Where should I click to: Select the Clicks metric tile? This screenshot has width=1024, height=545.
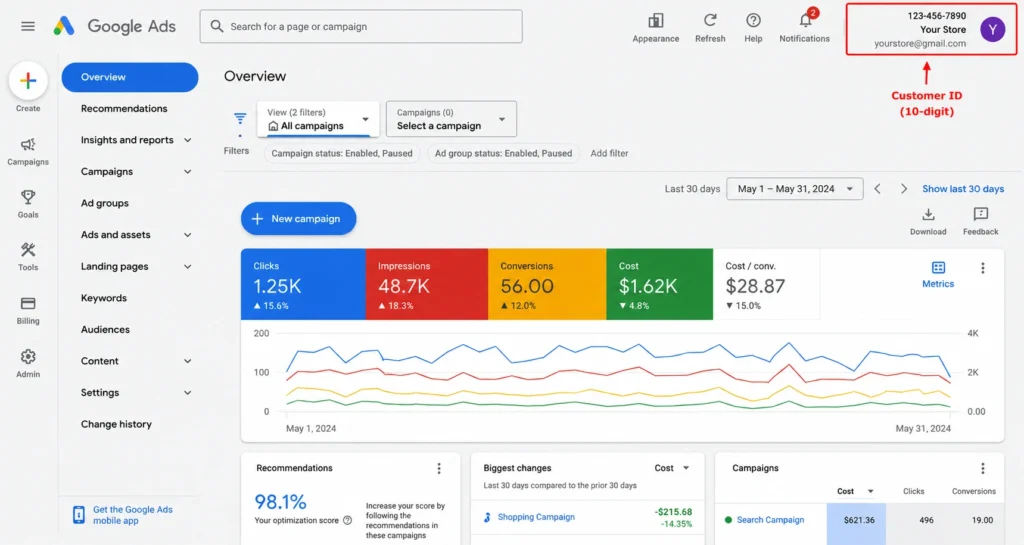pyautogui.click(x=303, y=284)
